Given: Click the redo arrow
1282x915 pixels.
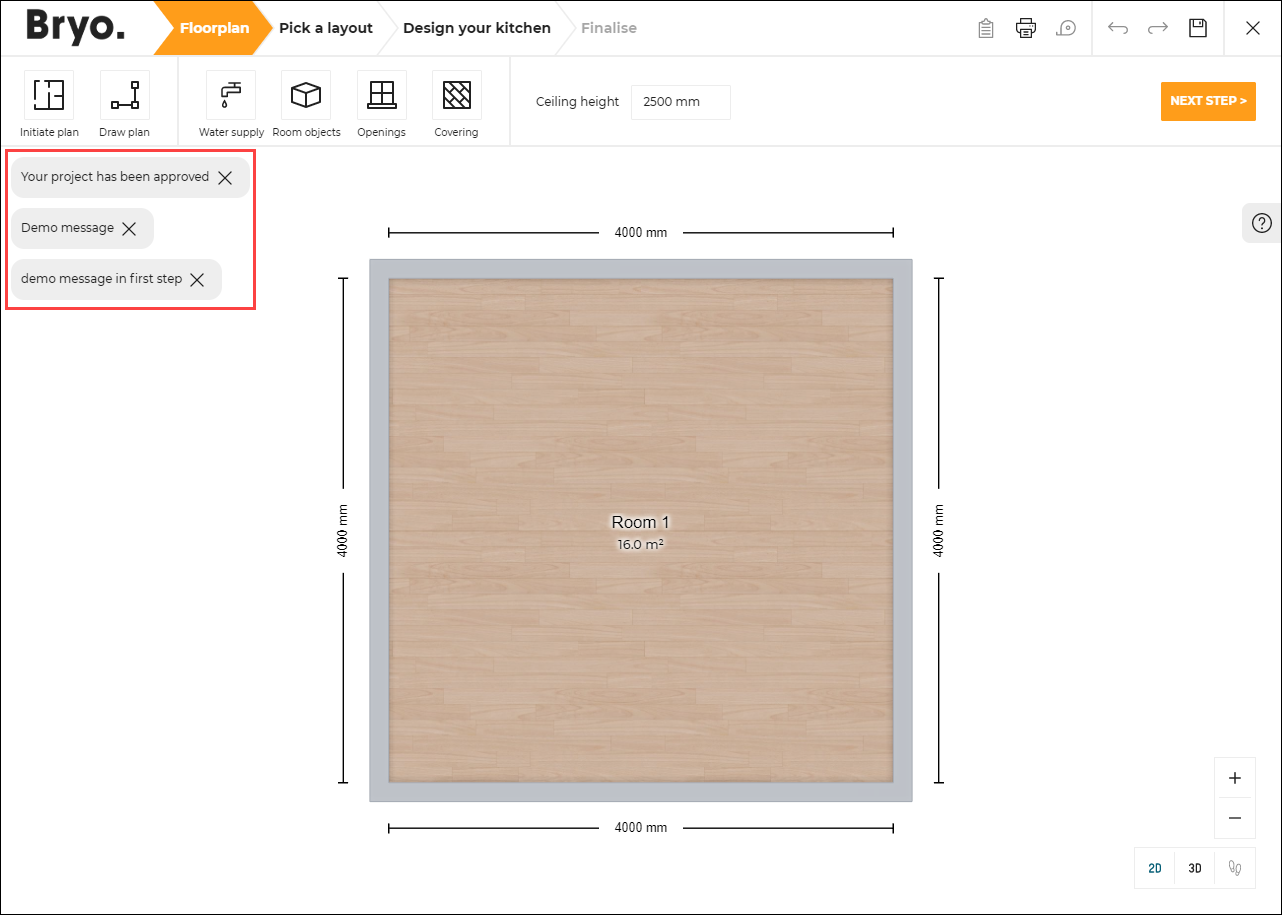Looking at the screenshot, I should click(x=1158, y=28).
